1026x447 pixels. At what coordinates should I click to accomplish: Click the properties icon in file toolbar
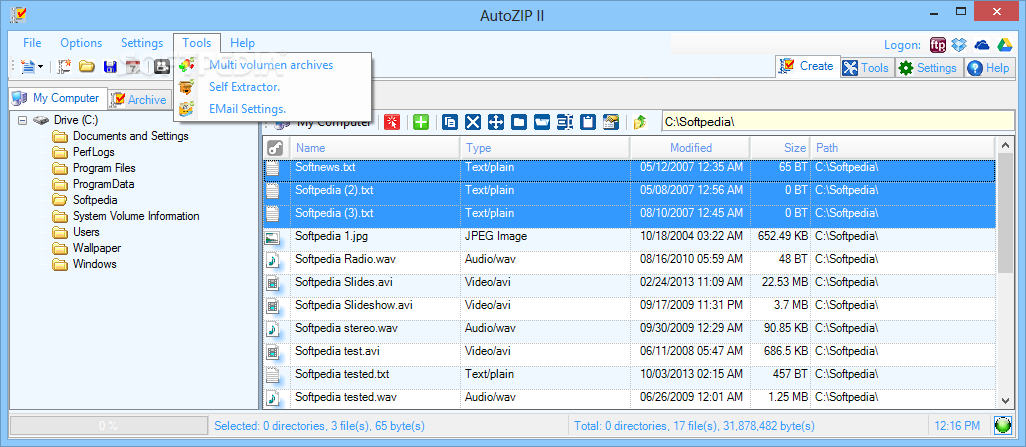coord(611,122)
